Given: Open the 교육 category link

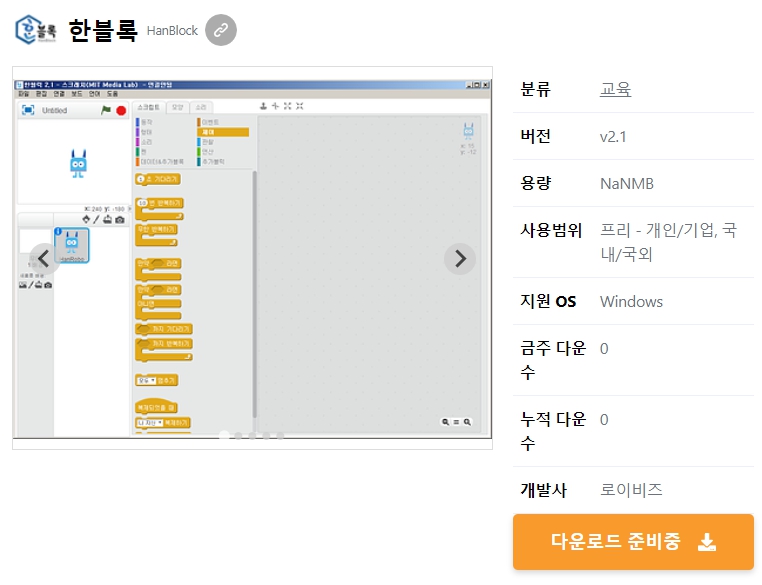Looking at the screenshot, I should point(615,89).
